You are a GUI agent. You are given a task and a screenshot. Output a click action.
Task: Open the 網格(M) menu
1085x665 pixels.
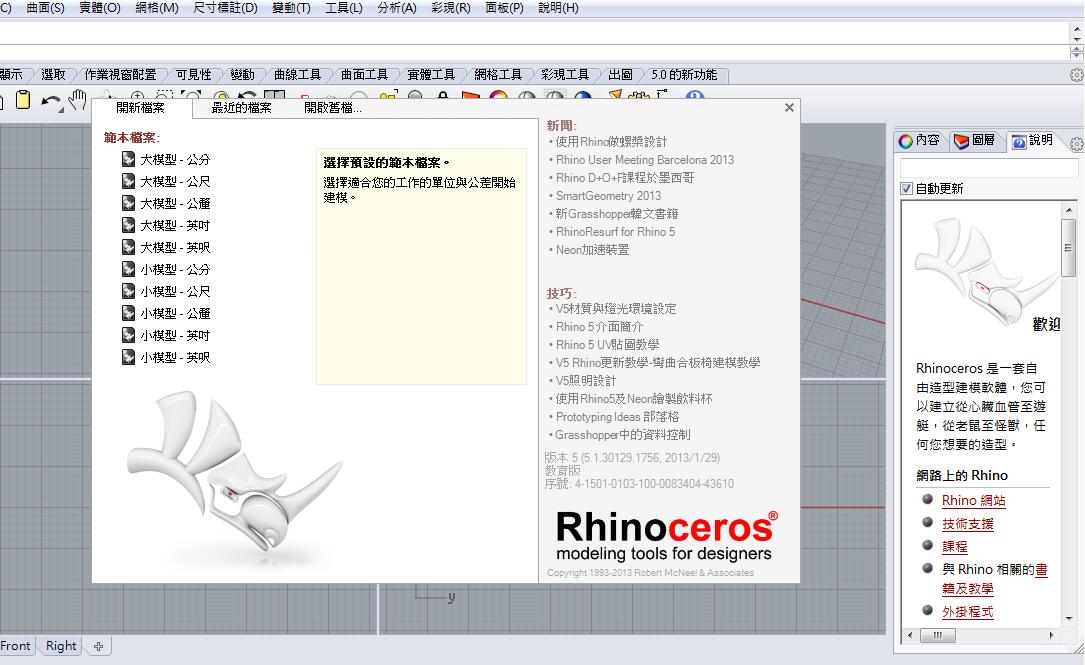156,8
